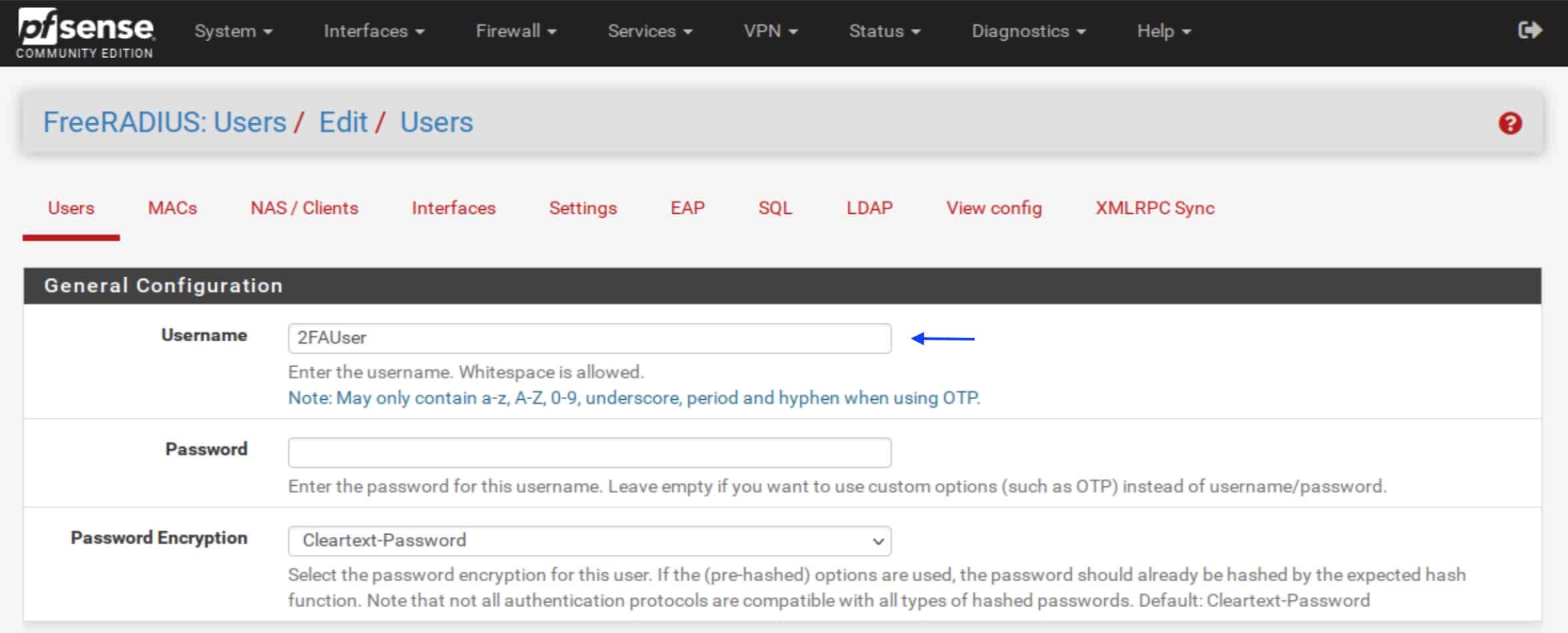Click the pfSense Community Edition logo

pos(85,33)
